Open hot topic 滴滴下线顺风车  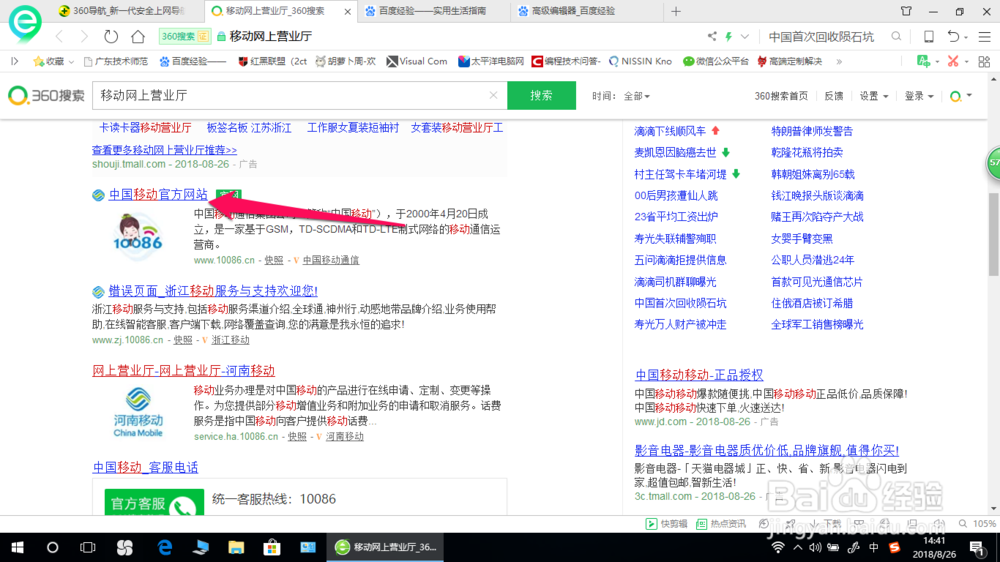coord(670,131)
